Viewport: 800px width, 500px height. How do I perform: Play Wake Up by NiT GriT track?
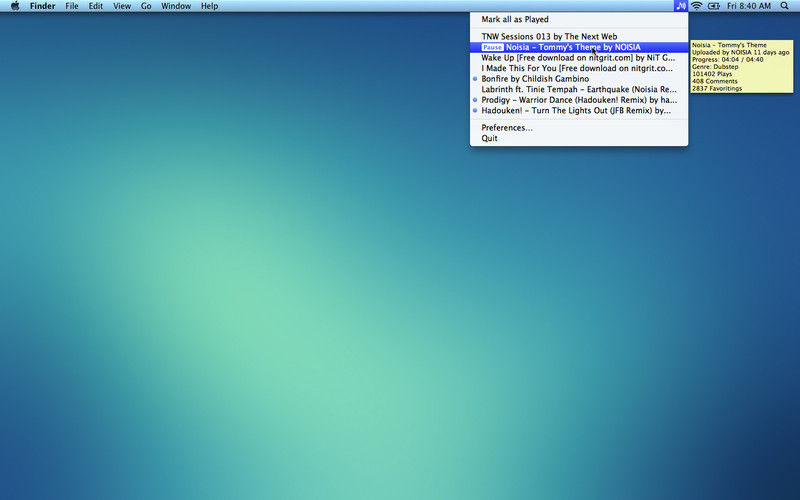point(579,58)
